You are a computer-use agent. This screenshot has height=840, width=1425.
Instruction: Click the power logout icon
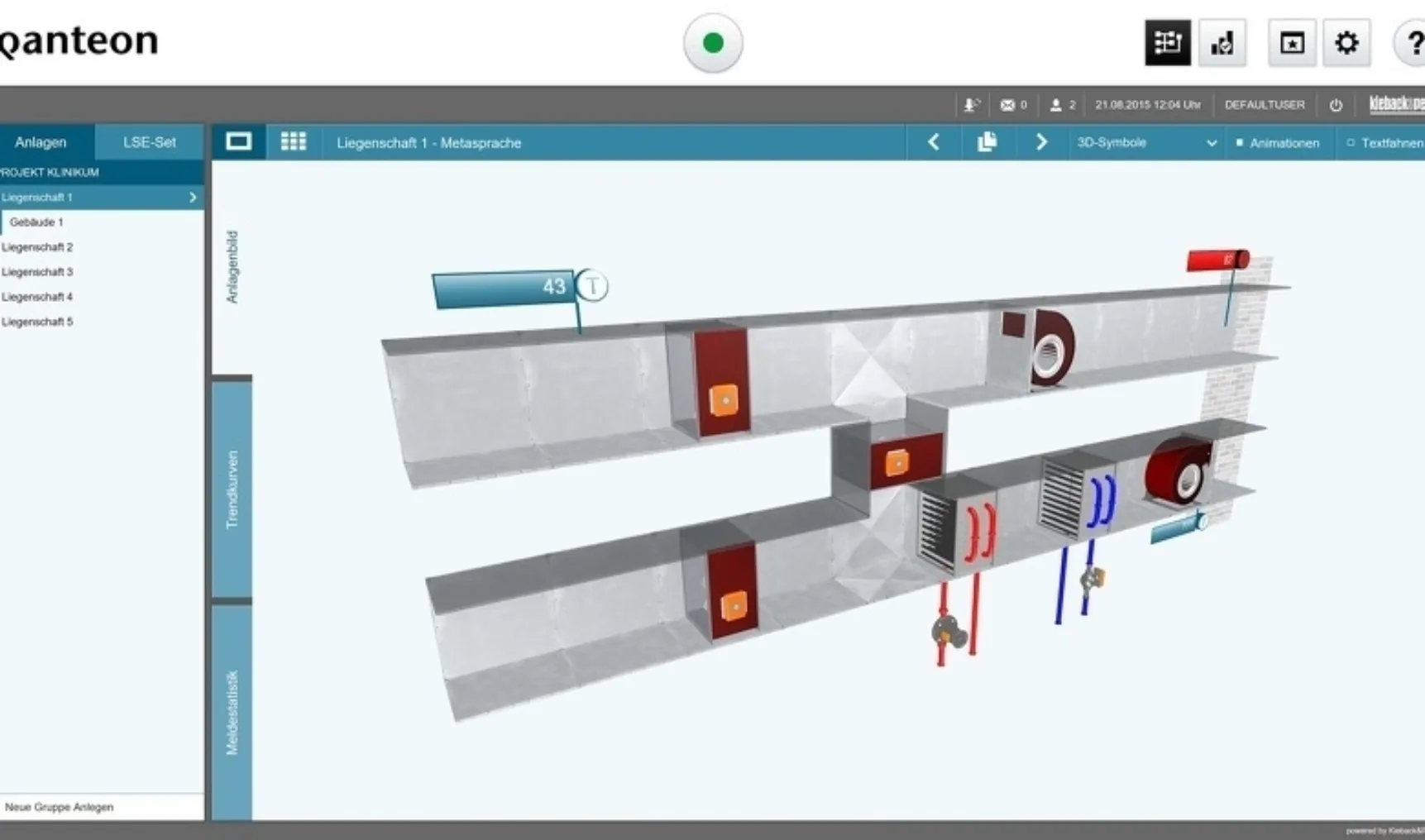[1335, 105]
